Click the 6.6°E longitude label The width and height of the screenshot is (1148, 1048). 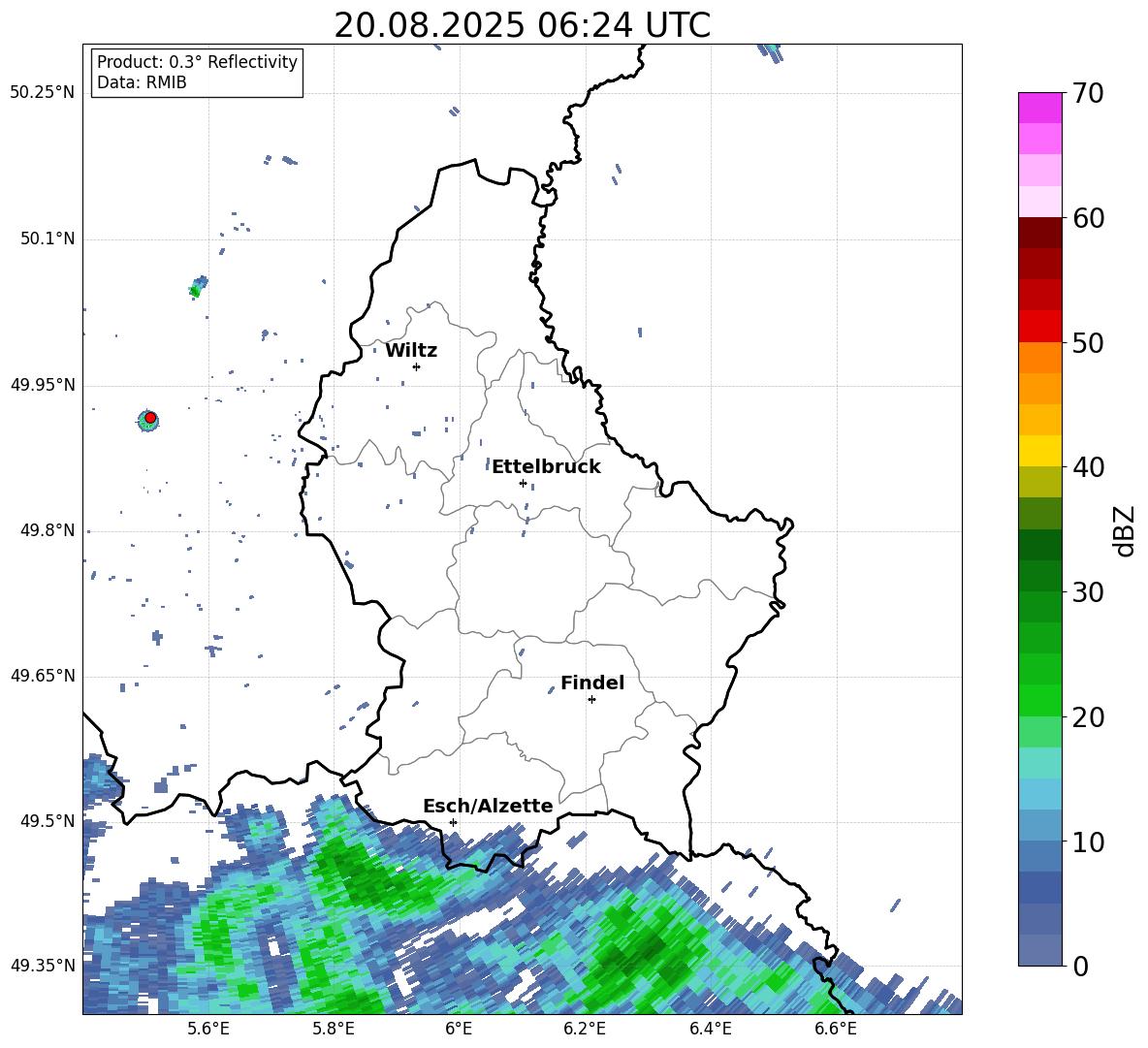pyautogui.click(x=836, y=1029)
